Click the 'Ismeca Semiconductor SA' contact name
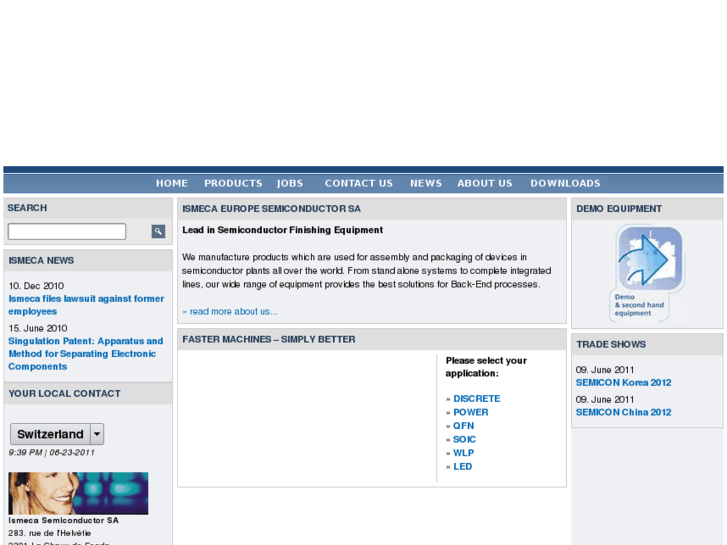This screenshot has width=727, height=545. pyautogui.click(x=64, y=520)
